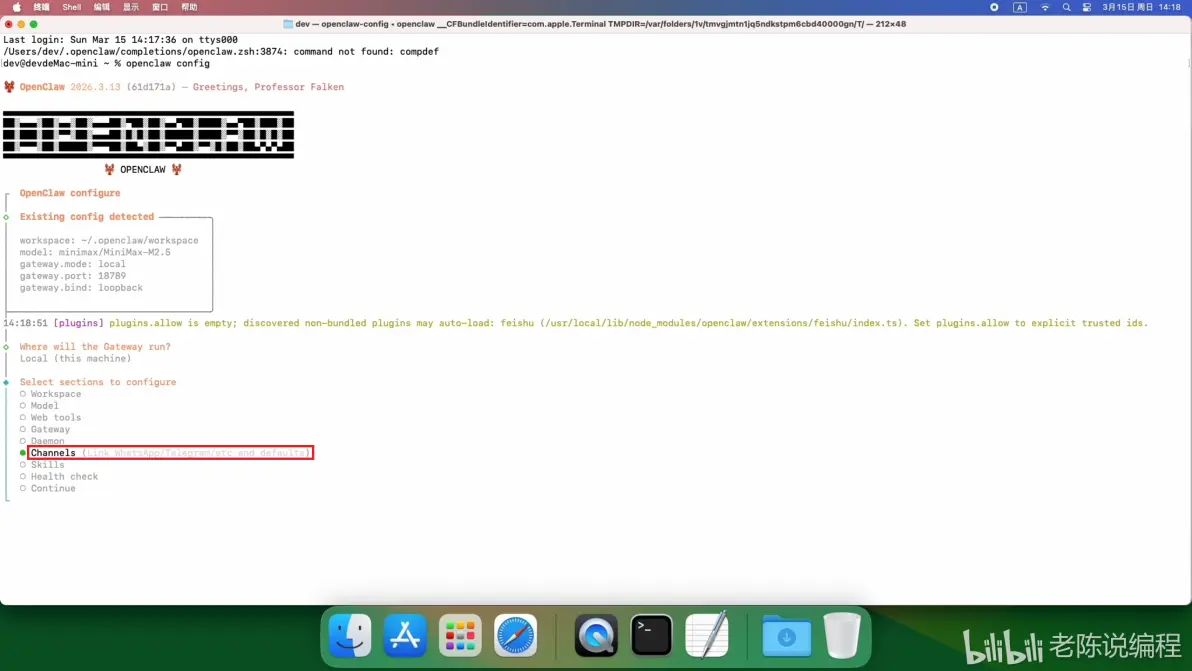Select the Gateway radio option

23,429
